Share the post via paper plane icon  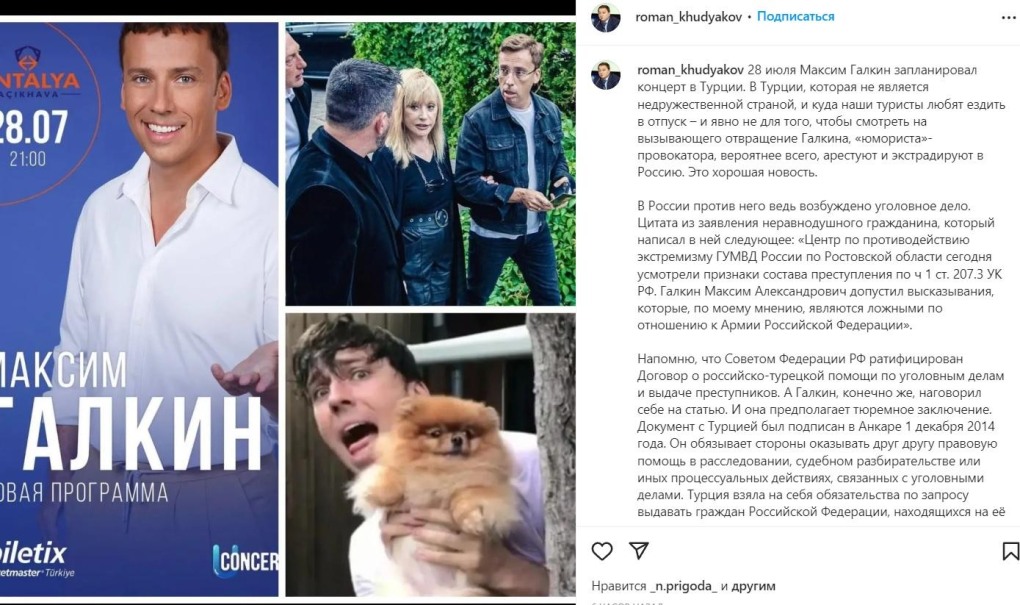(x=639, y=550)
